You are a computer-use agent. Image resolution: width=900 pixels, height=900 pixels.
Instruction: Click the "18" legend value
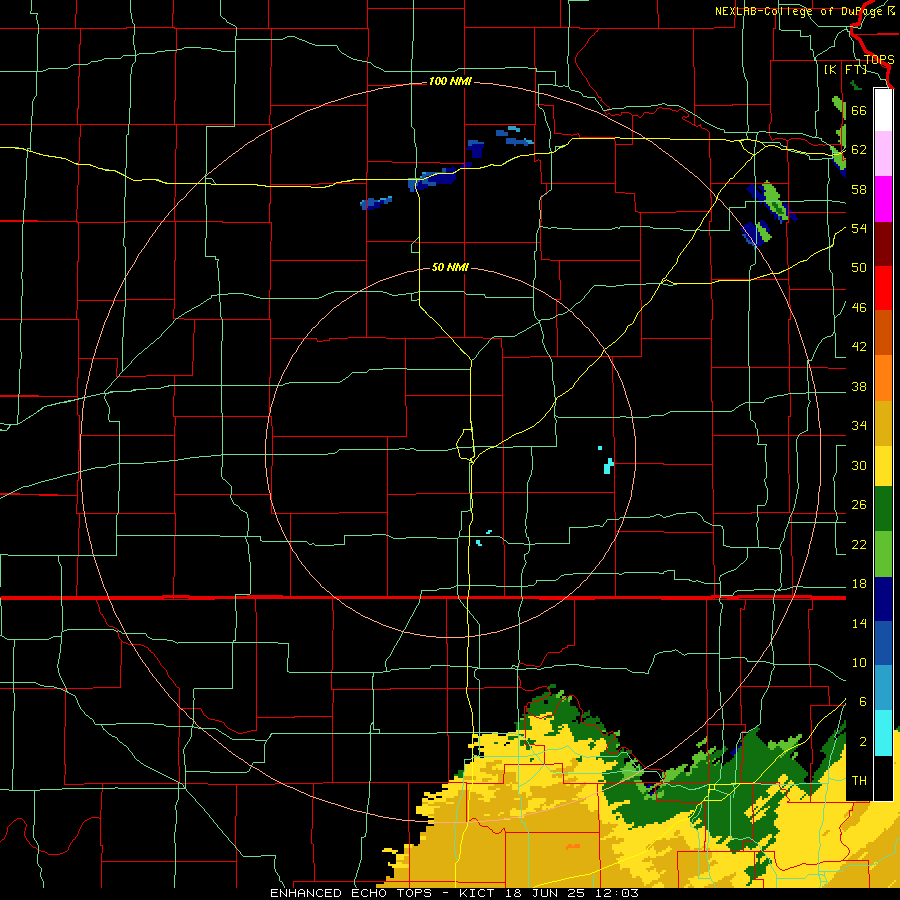click(x=859, y=584)
